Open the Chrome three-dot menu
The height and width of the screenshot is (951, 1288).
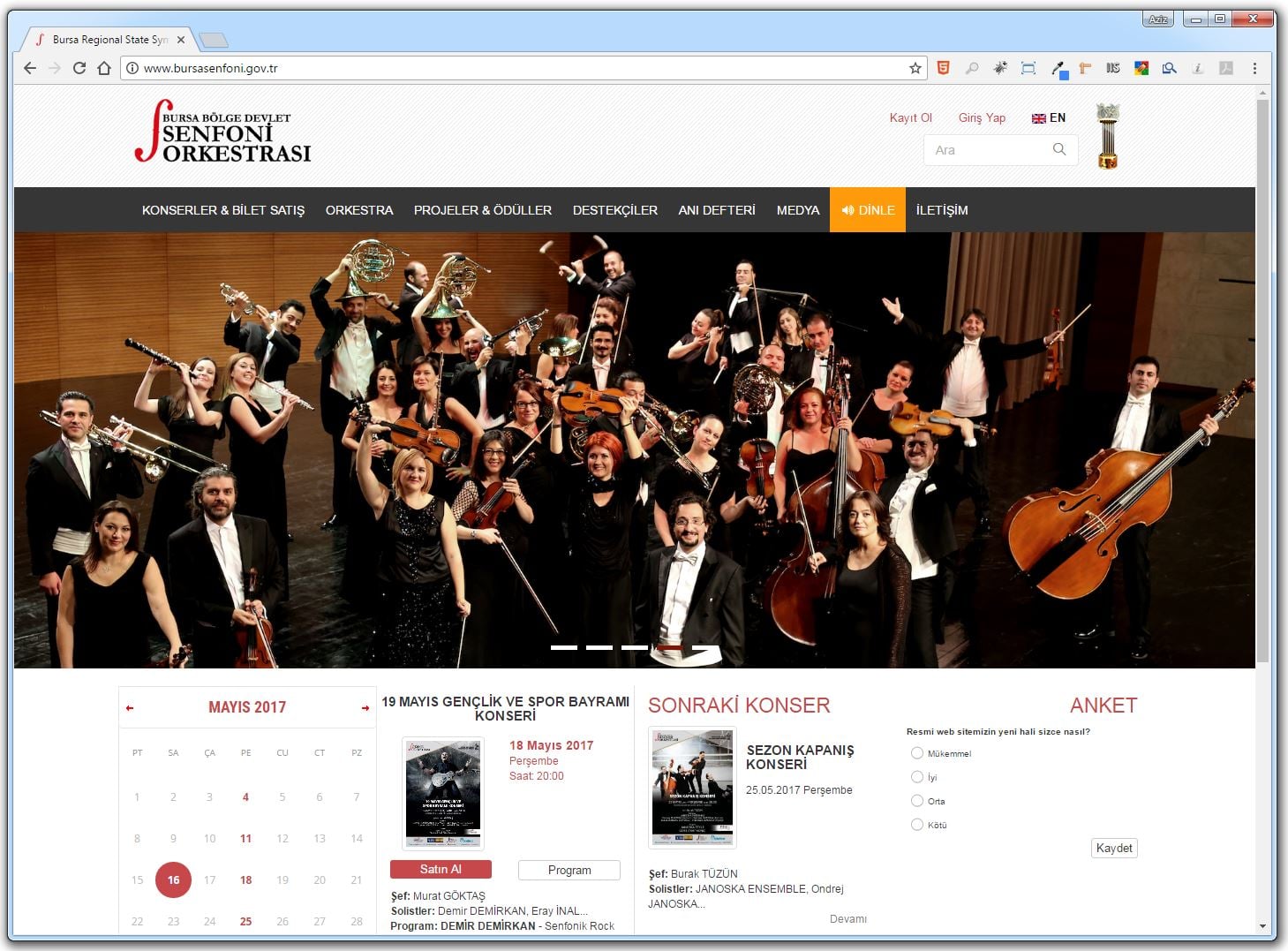1254,68
